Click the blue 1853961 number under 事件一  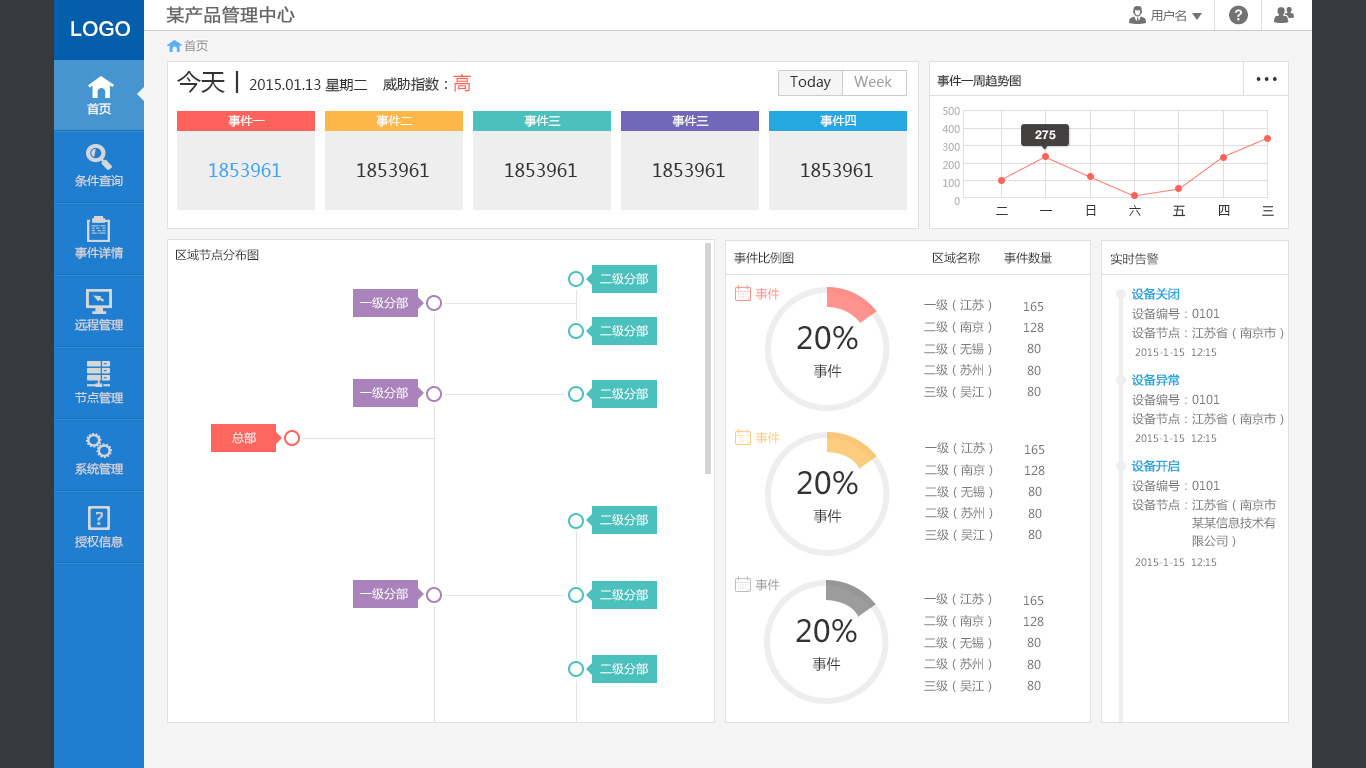245,171
